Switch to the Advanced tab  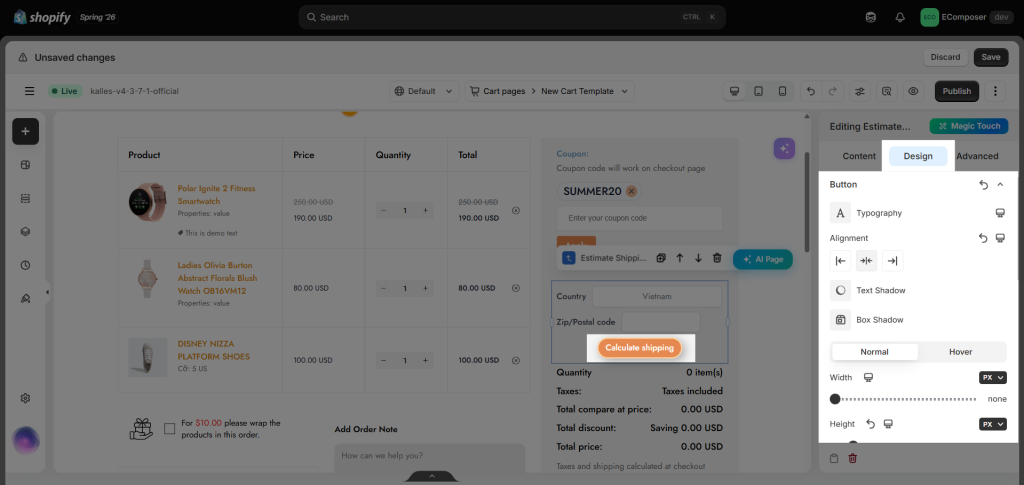click(x=977, y=156)
